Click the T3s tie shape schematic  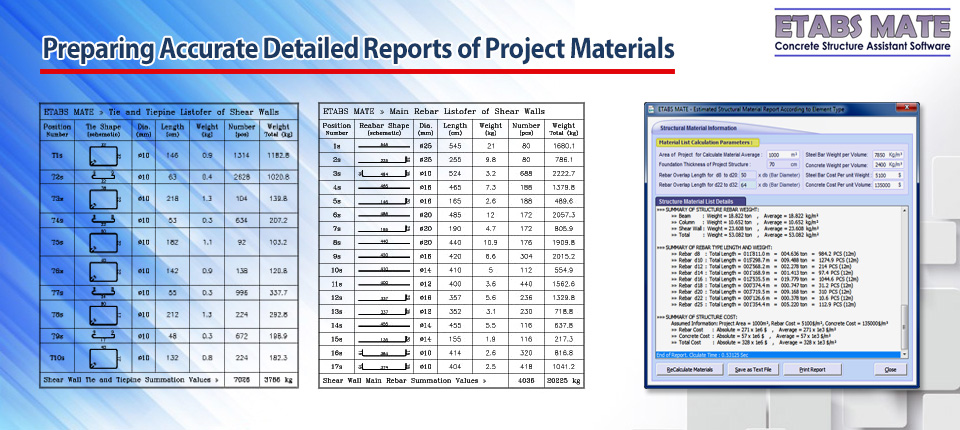(x=103, y=198)
